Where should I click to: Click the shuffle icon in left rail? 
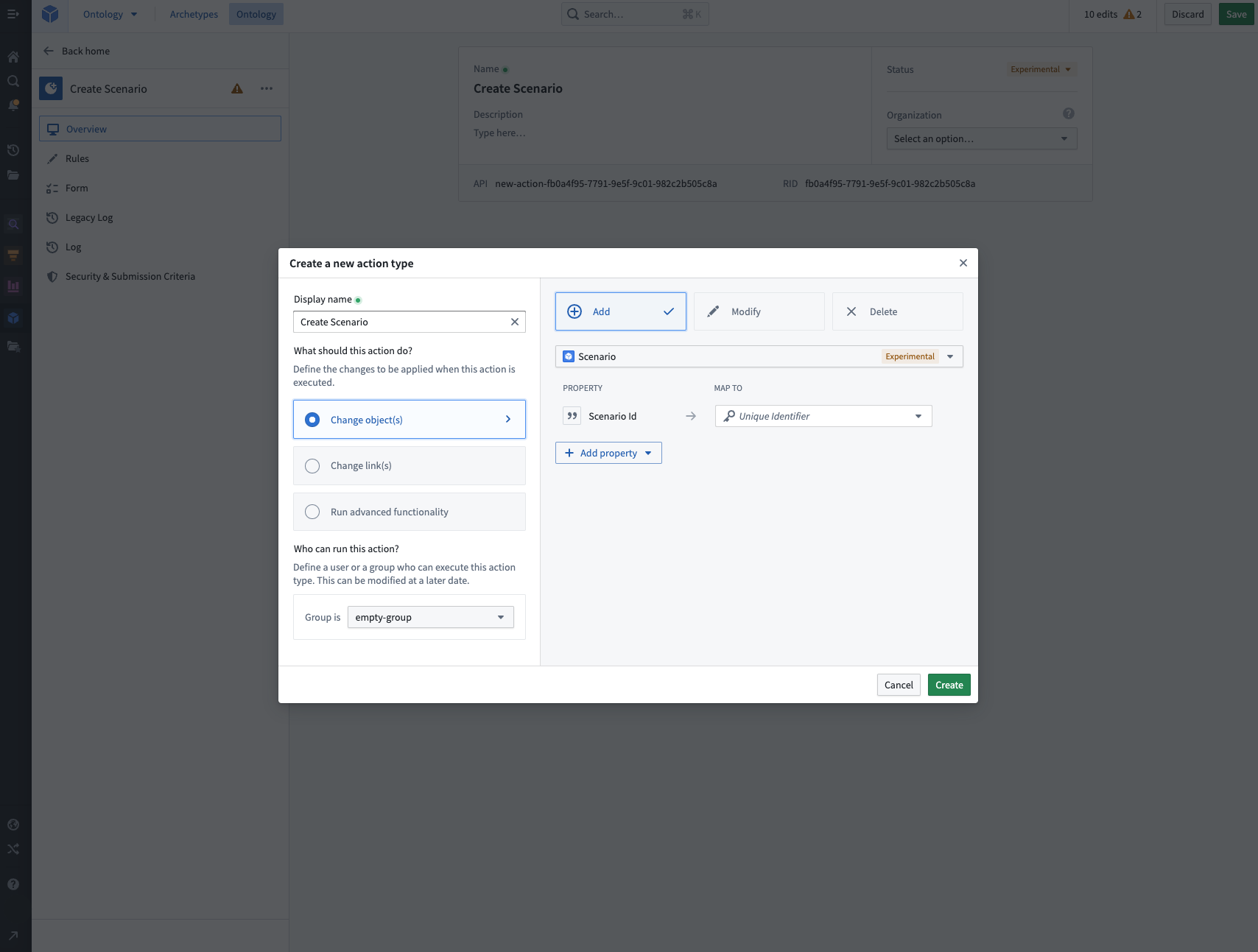pos(13,849)
